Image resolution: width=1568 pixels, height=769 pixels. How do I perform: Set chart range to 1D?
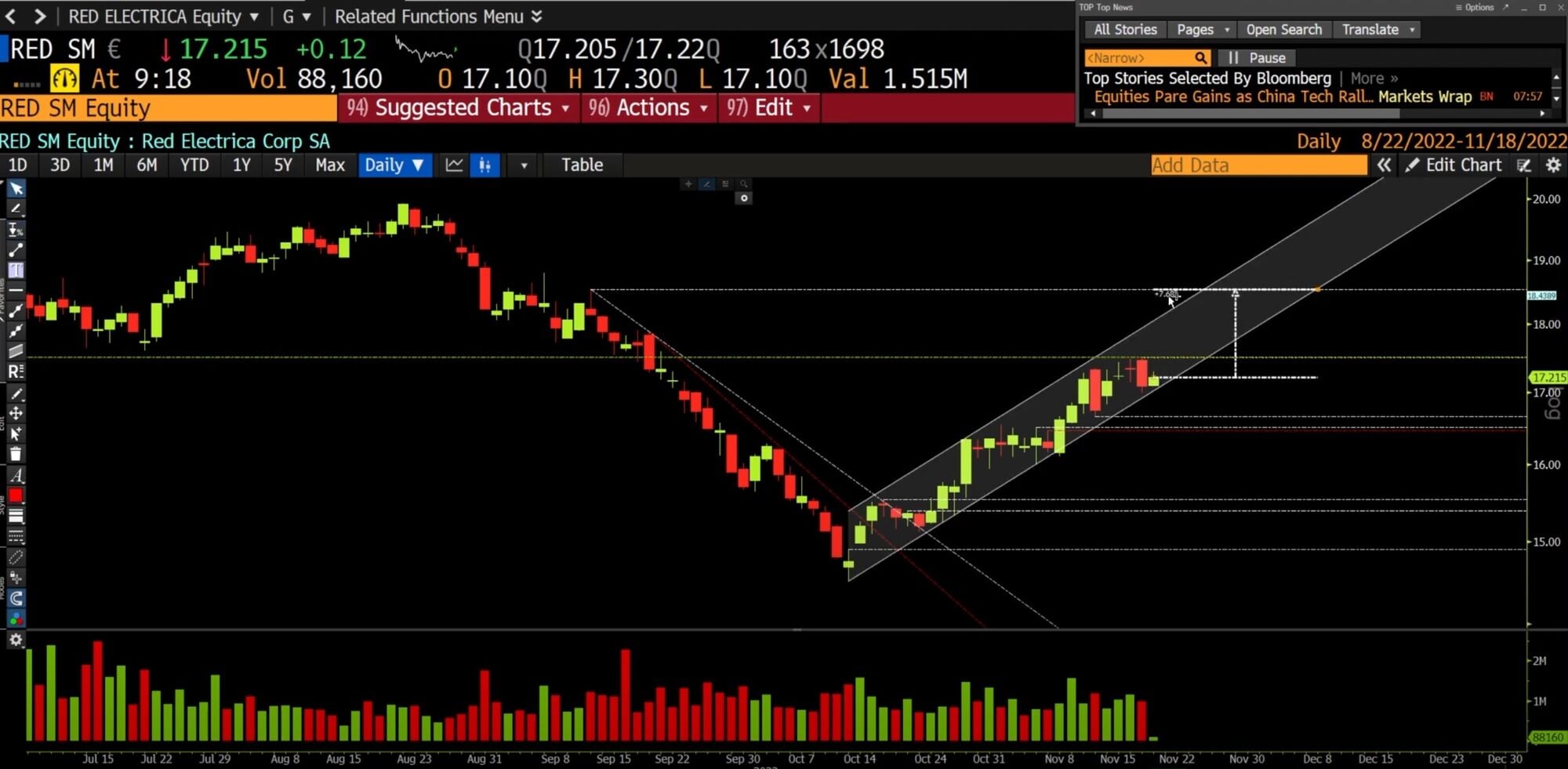[x=17, y=165]
